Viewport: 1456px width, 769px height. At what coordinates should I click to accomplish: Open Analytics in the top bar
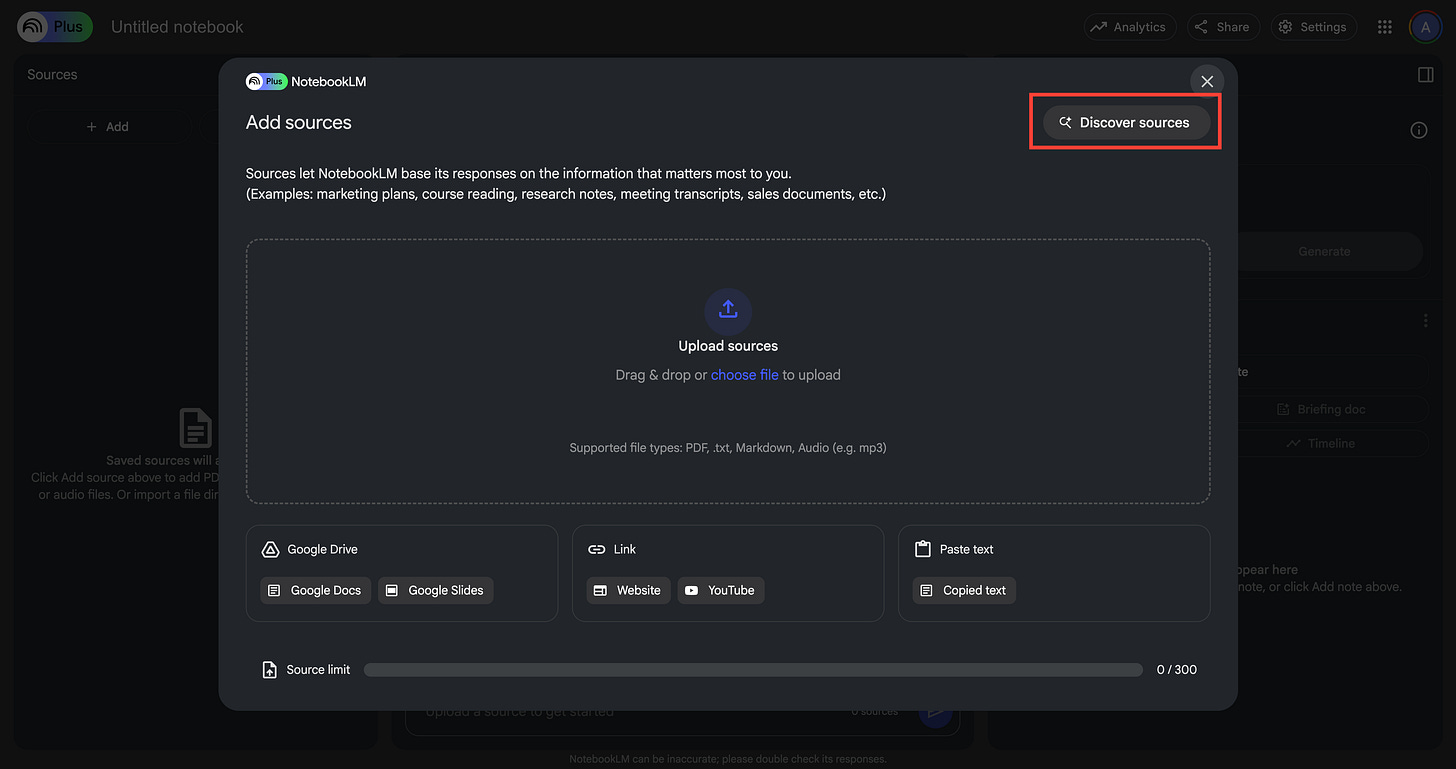pyautogui.click(x=1130, y=27)
